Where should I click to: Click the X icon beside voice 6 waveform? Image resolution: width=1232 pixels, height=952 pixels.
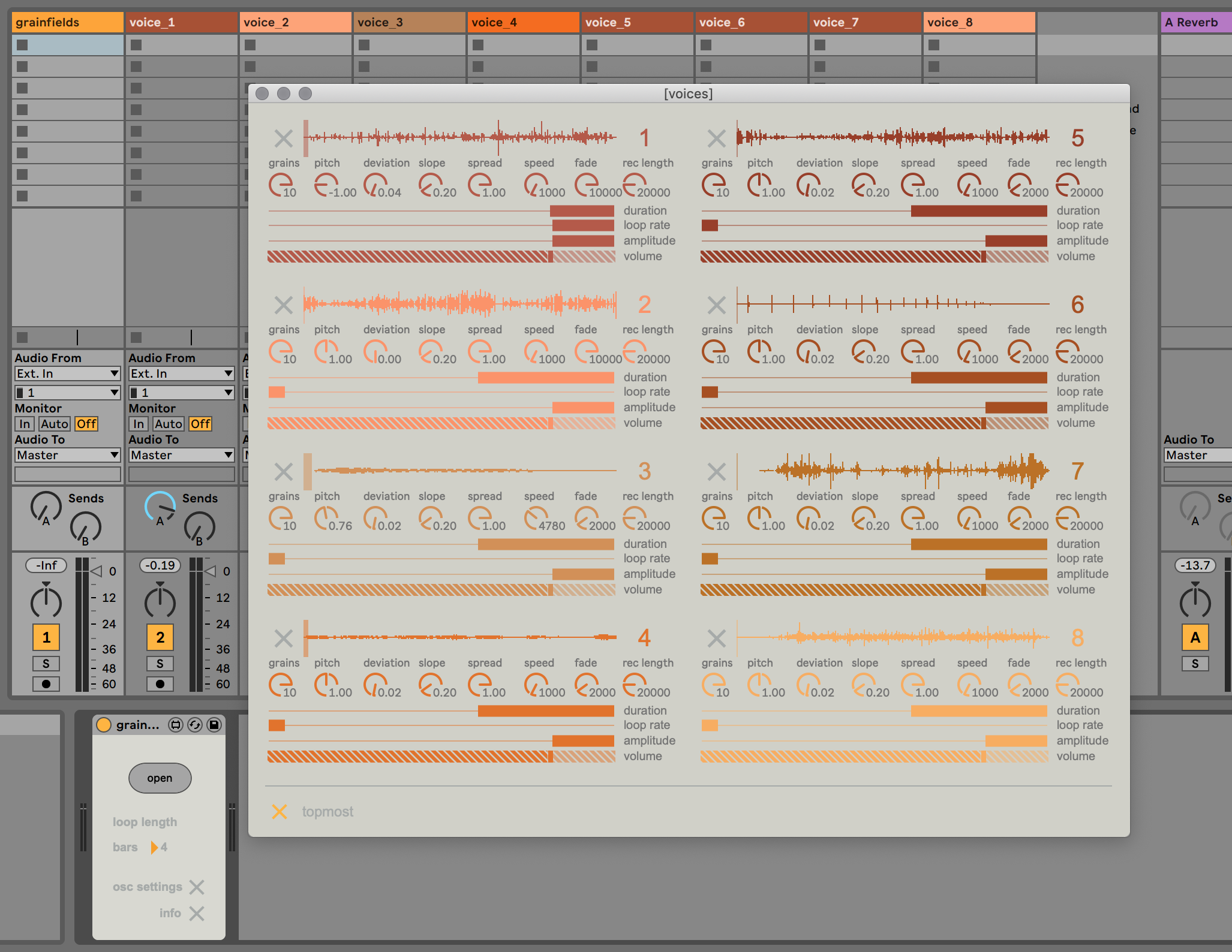pyautogui.click(x=716, y=305)
